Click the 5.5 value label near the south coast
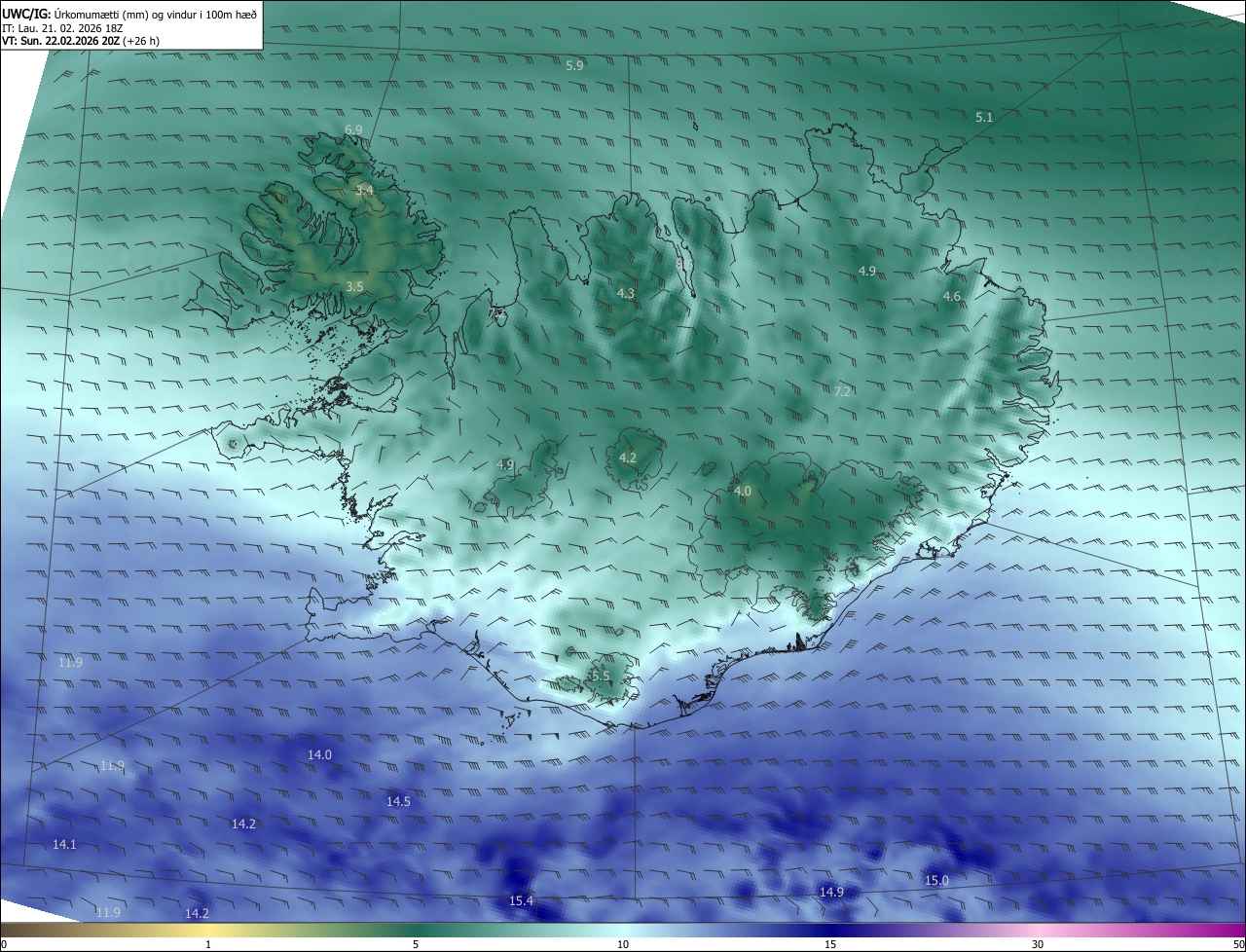 pos(601,676)
